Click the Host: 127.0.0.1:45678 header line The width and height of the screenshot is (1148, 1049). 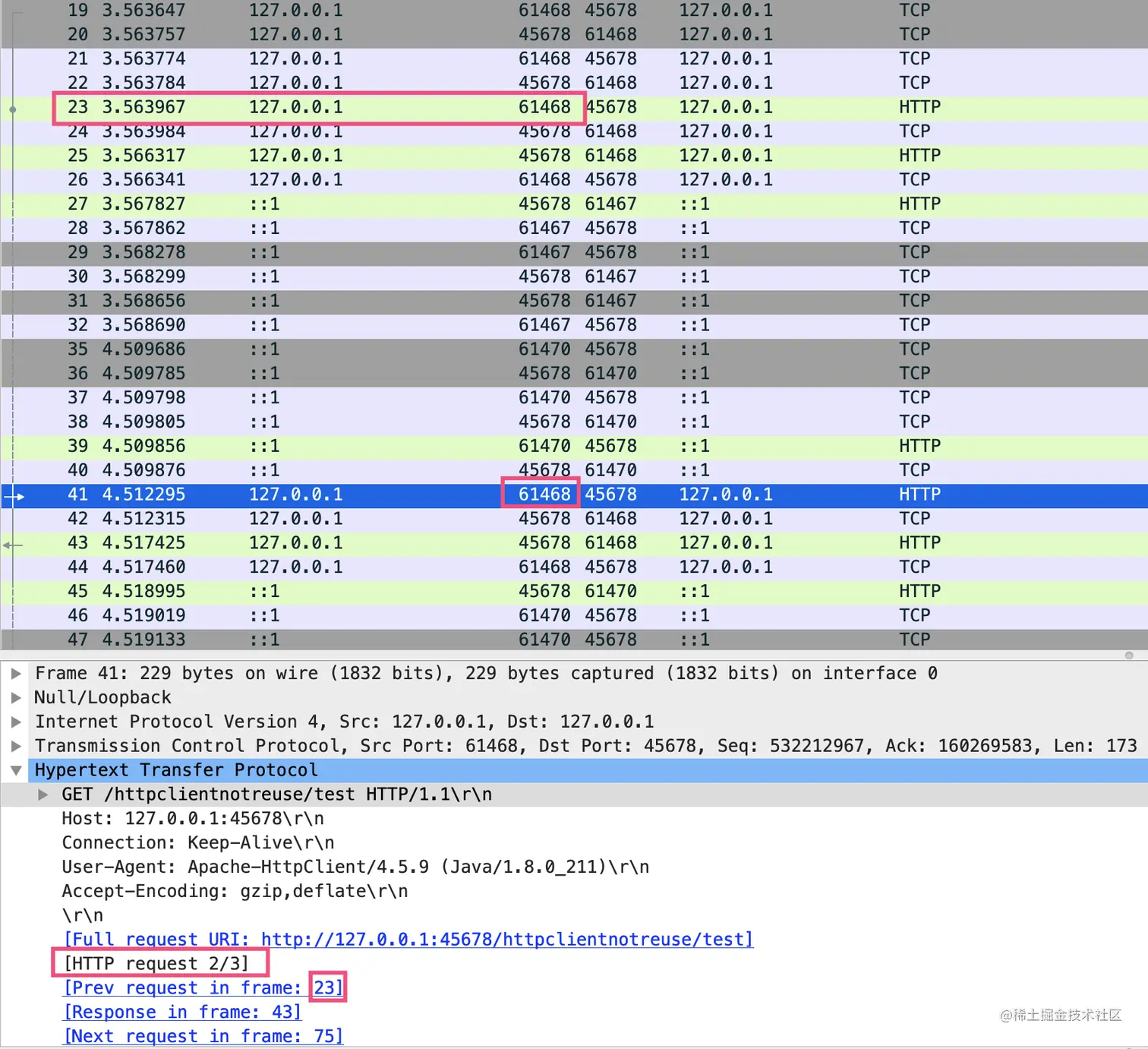[193, 819]
